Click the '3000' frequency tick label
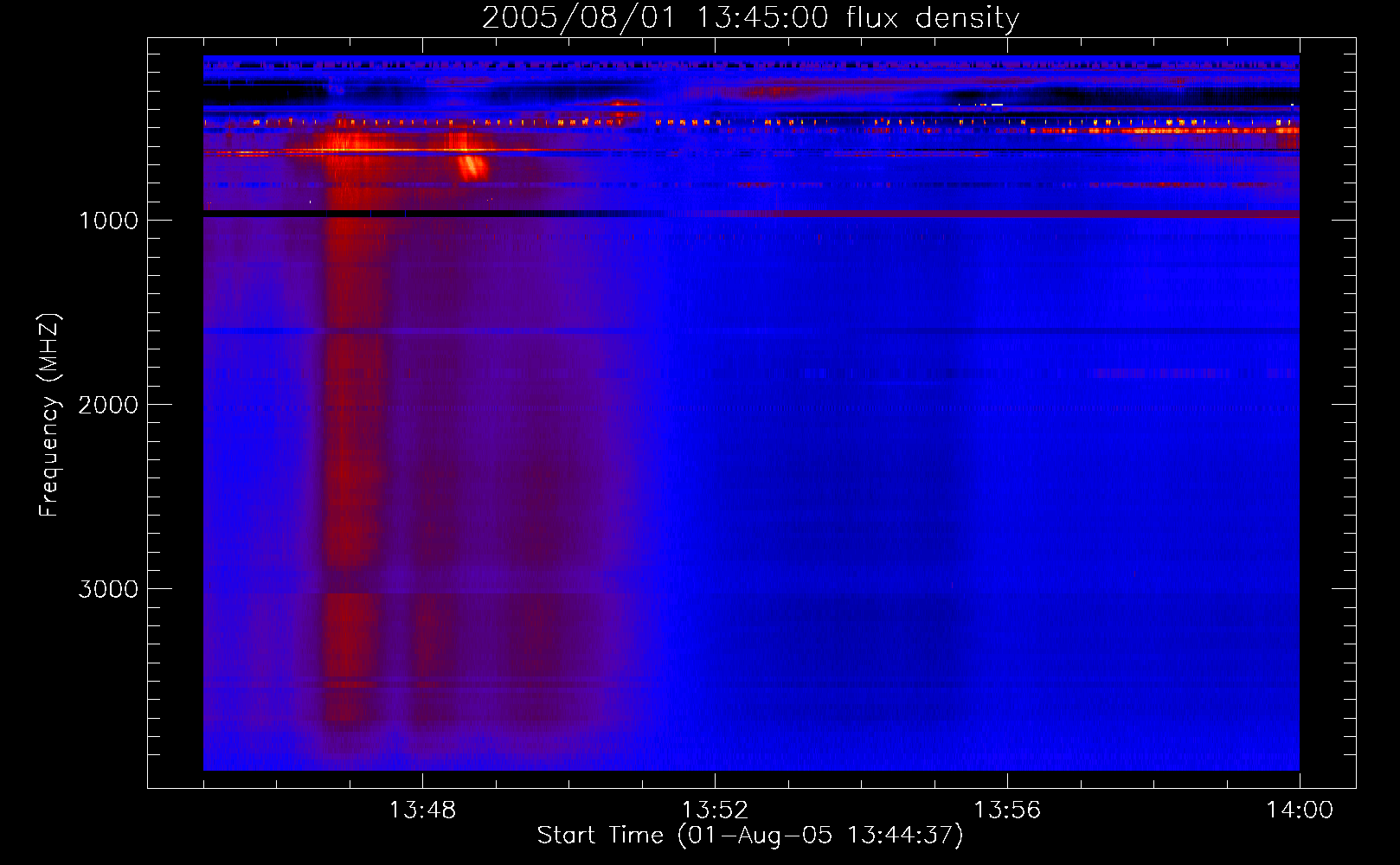1400x865 pixels. pos(108,589)
